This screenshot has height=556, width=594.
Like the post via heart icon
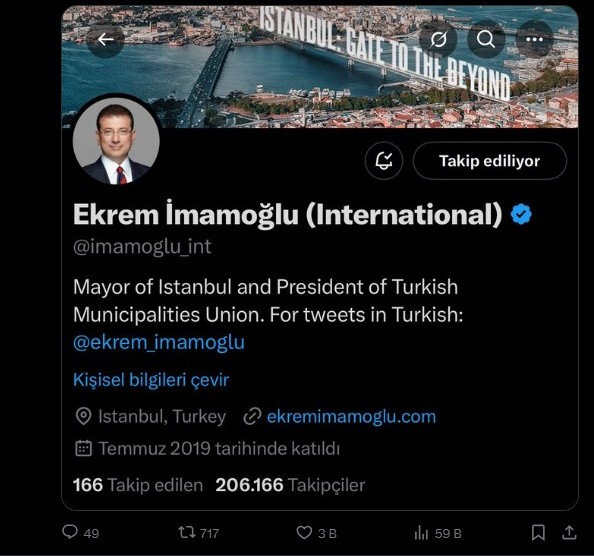pos(304,533)
